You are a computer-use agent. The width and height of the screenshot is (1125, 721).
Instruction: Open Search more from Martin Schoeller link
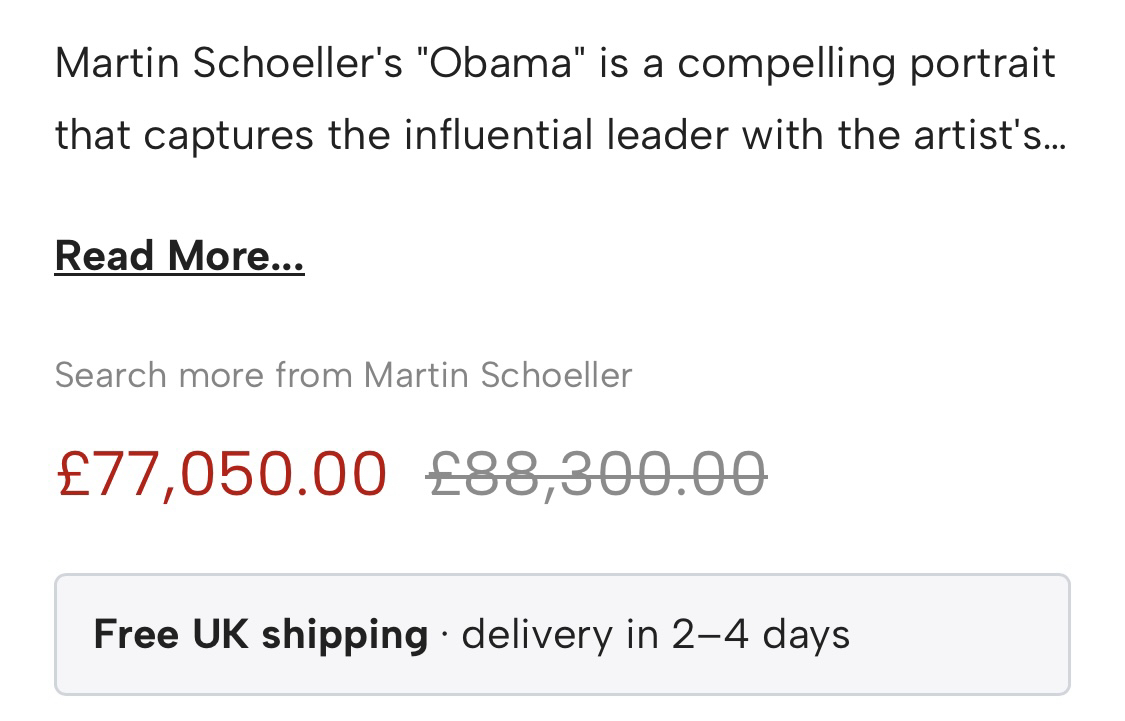click(343, 375)
